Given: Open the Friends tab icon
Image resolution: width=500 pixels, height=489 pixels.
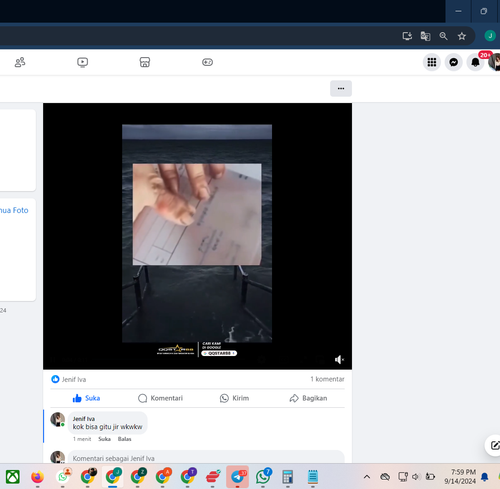Looking at the screenshot, I should coord(20,62).
